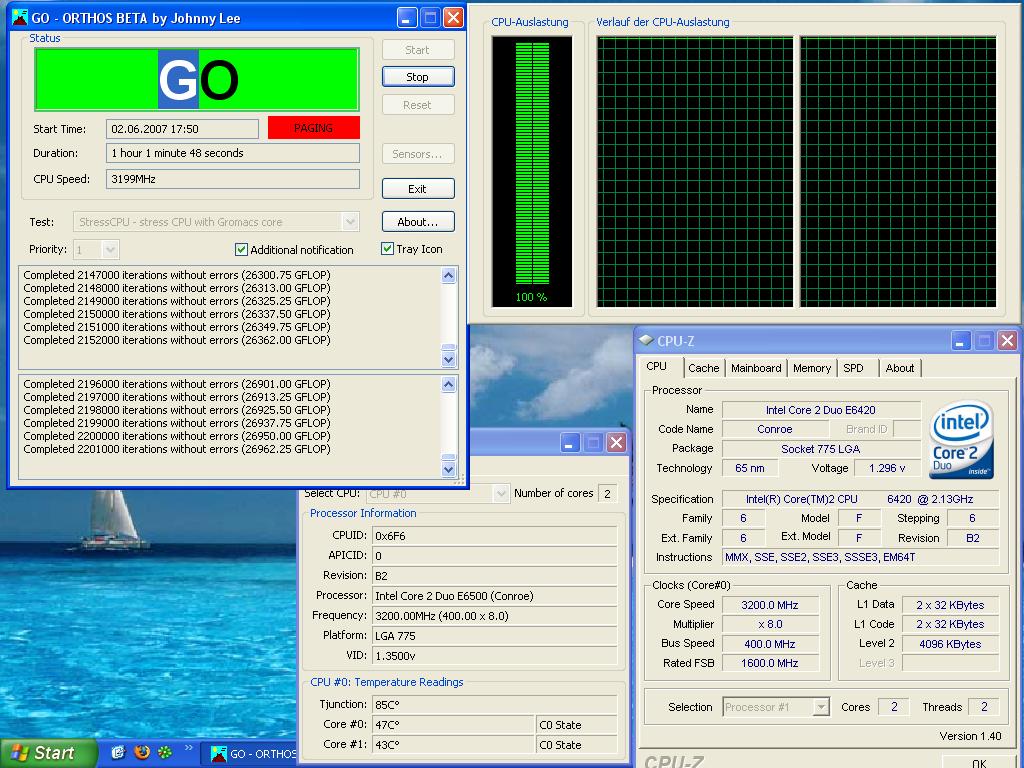
Task: Open the Select CPU dropdown
Action: pyautogui.click(x=501, y=494)
